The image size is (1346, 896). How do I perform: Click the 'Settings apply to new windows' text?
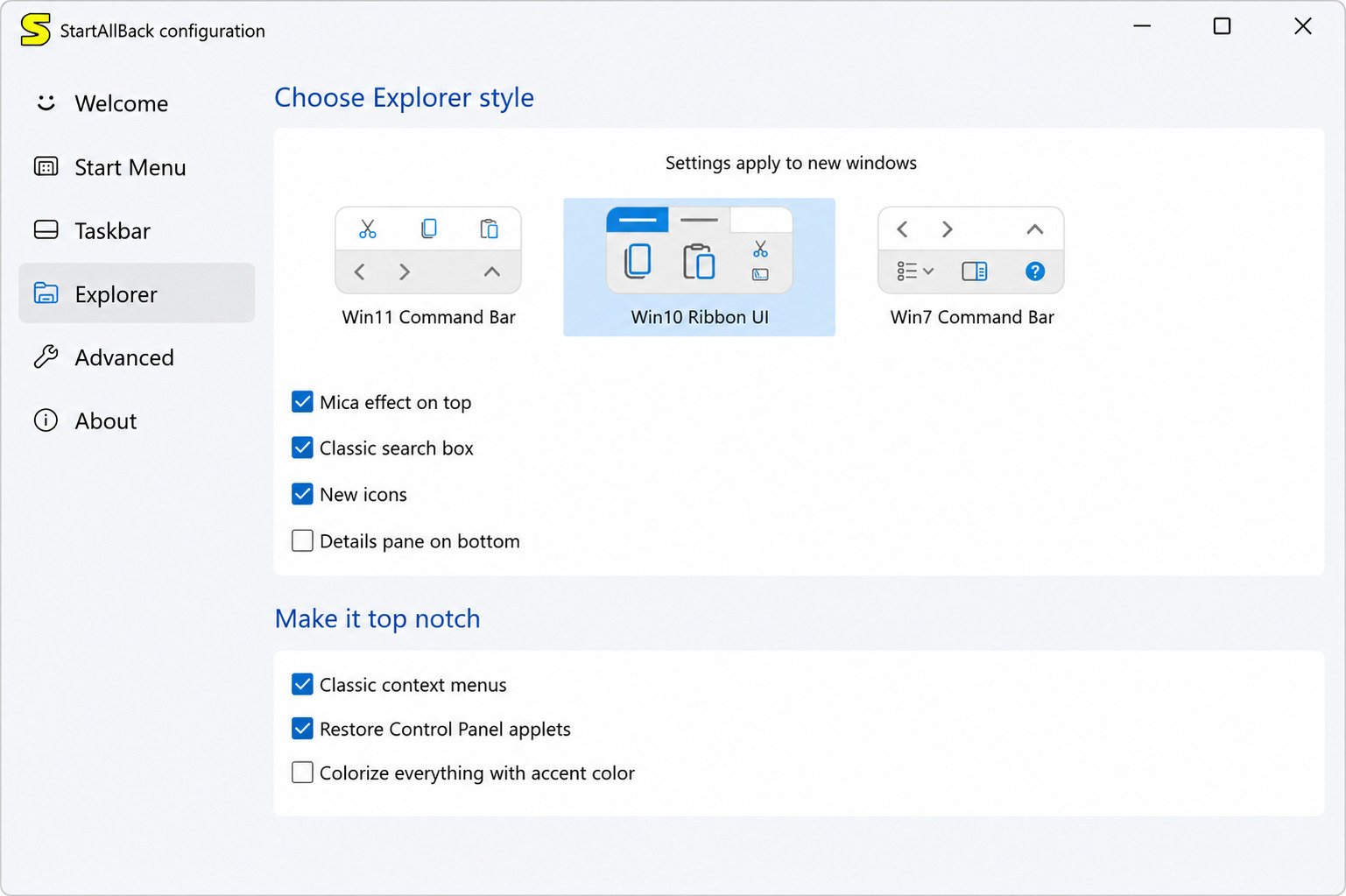point(791,163)
